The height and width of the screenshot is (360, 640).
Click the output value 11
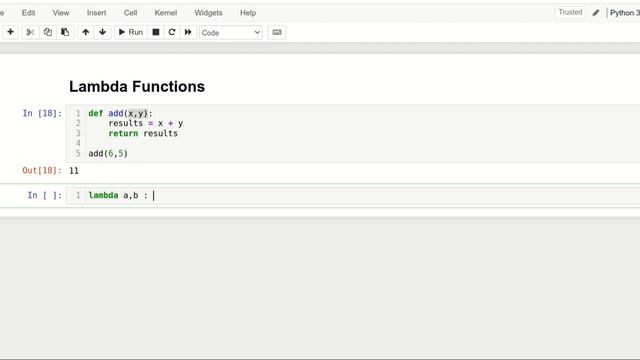[74, 171]
